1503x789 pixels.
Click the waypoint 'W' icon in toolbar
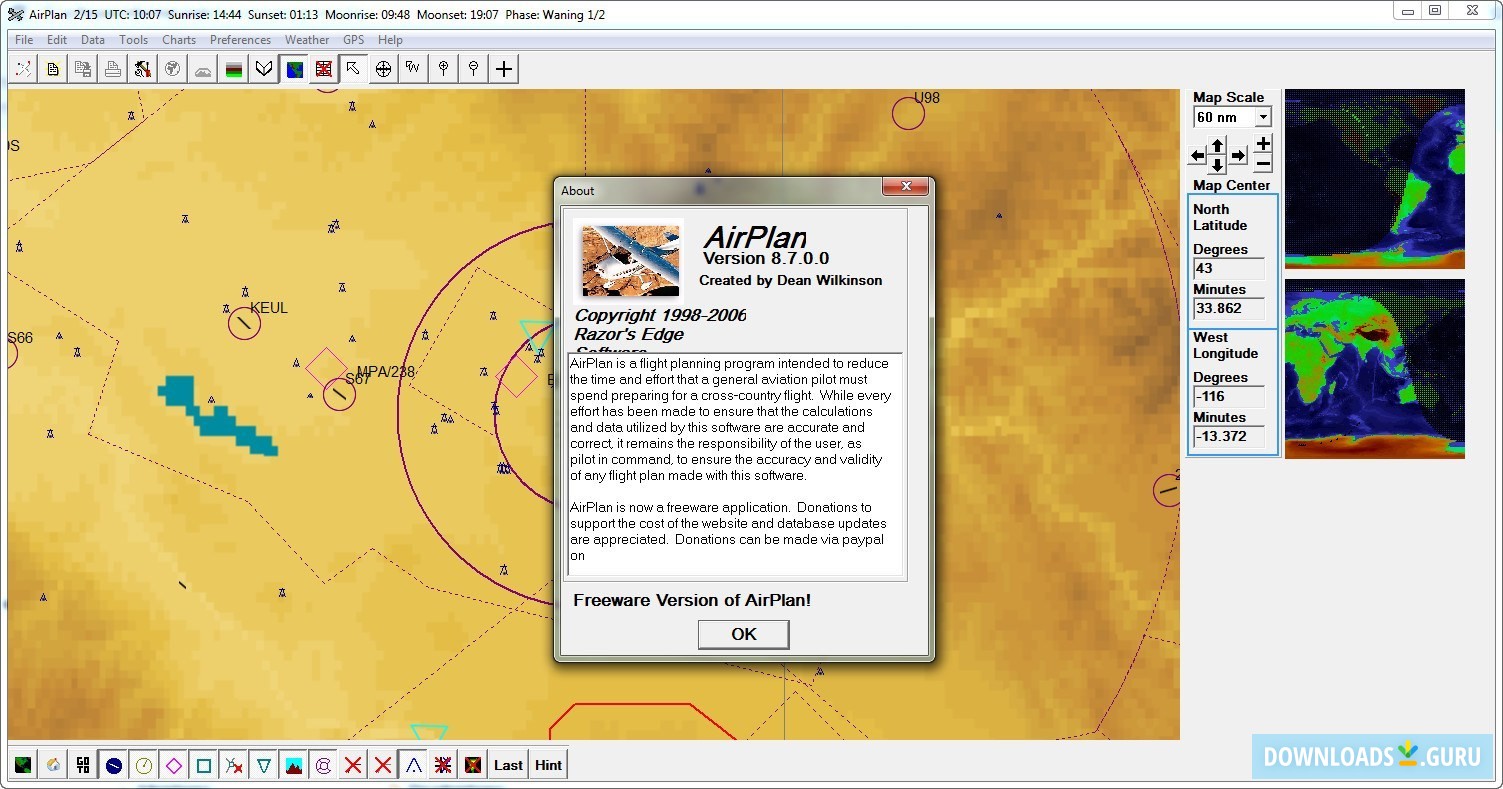point(413,68)
